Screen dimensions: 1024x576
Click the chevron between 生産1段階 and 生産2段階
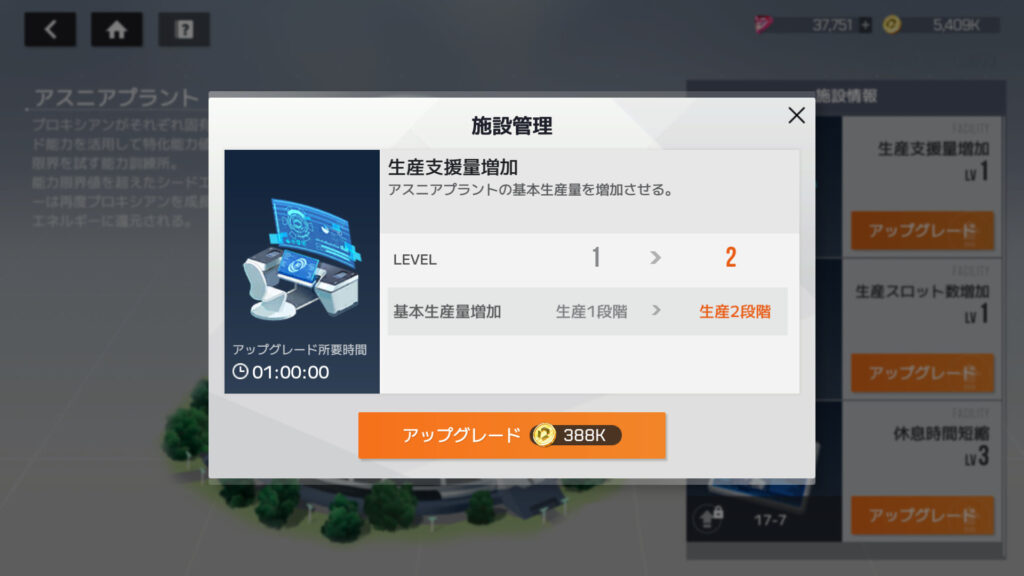(x=656, y=311)
